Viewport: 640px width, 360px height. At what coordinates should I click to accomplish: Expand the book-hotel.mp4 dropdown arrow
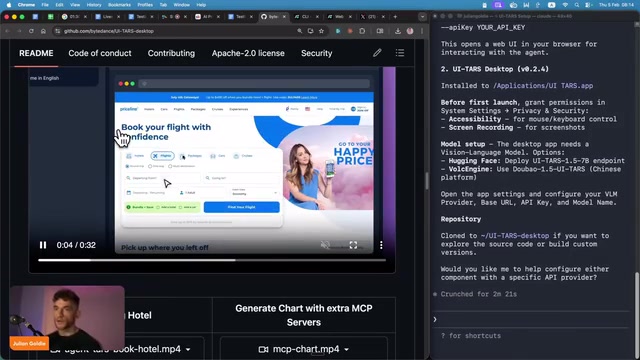188,349
